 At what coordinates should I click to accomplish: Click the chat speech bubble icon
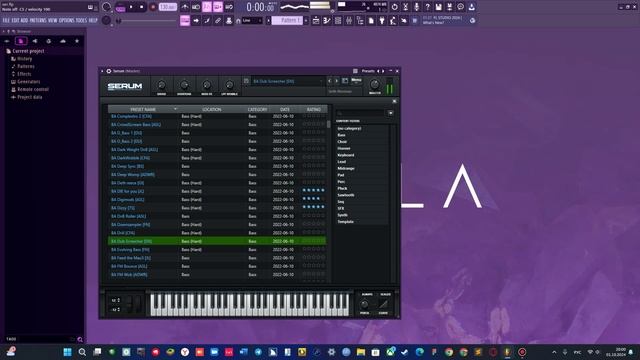pos(460,7)
